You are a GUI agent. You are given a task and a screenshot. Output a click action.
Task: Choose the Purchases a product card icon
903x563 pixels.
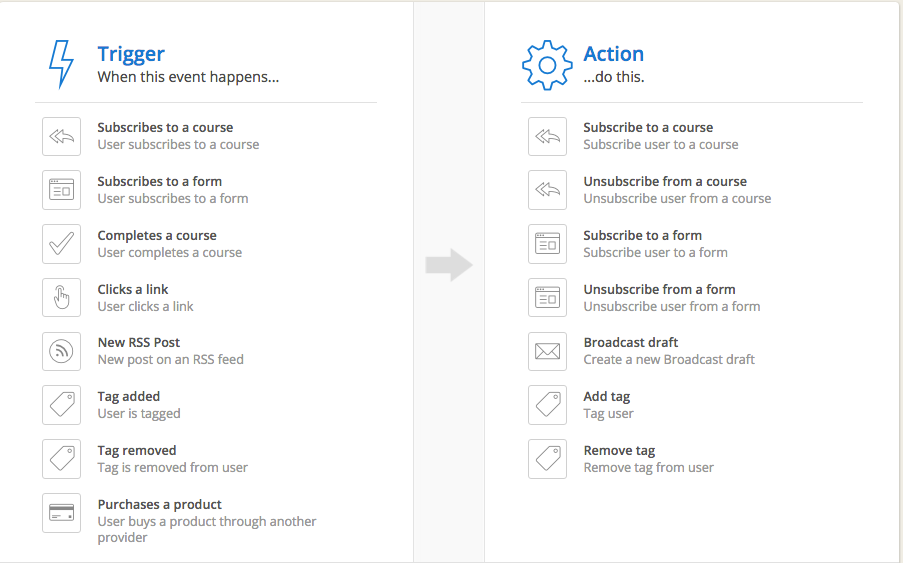(x=62, y=513)
